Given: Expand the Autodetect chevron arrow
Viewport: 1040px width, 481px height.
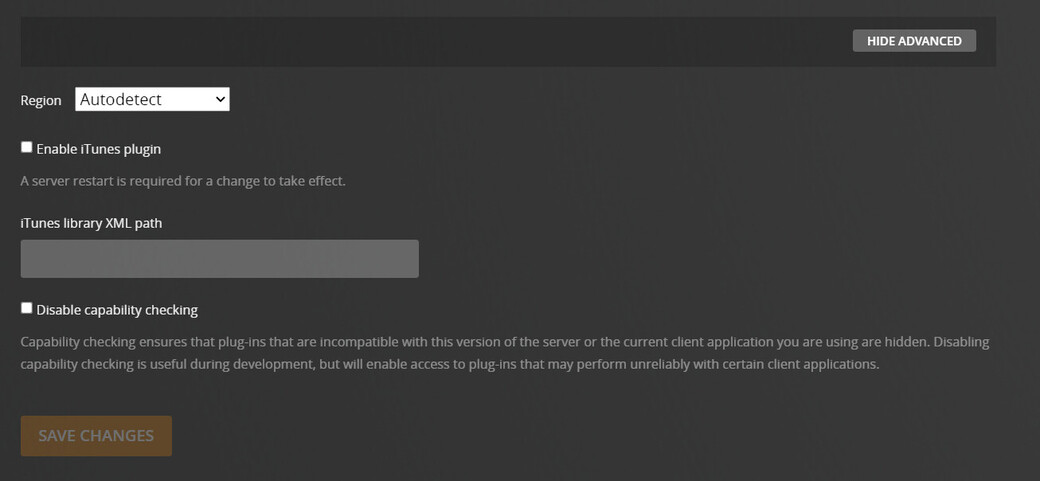Looking at the screenshot, I should pyautogui.click(x=220, y=100).
